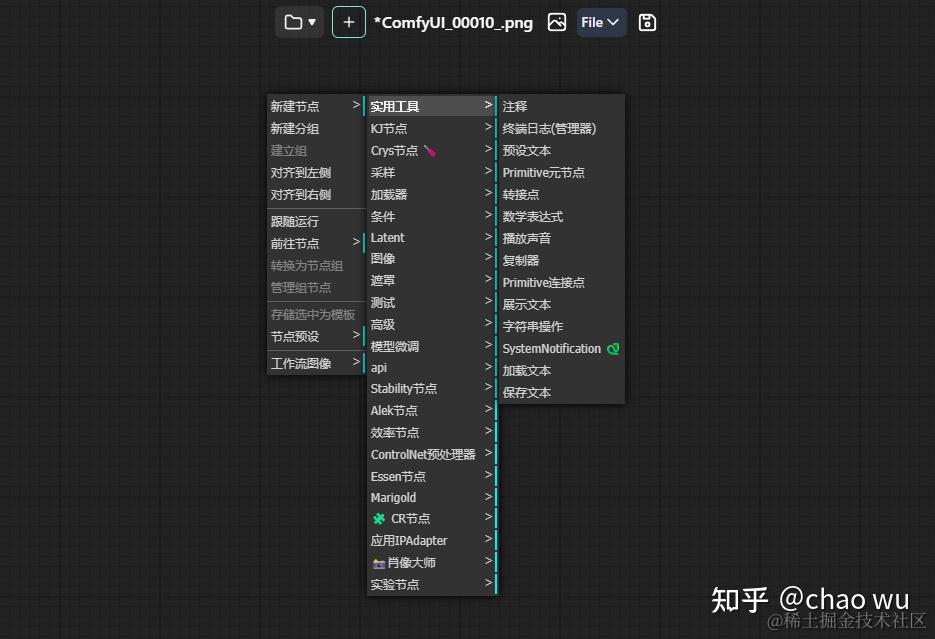Open the File dropdown menu
The image size is (935, 639).
601,21
